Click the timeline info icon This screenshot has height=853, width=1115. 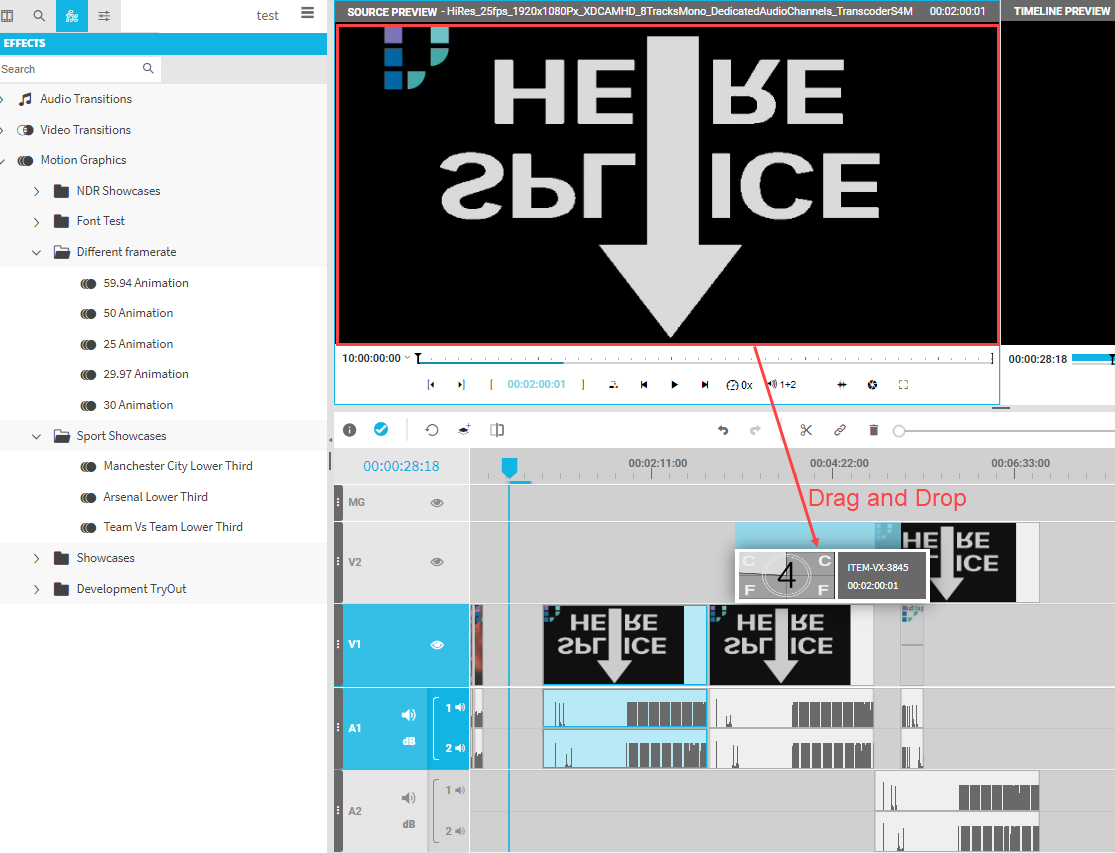click(x=350, y=430)
